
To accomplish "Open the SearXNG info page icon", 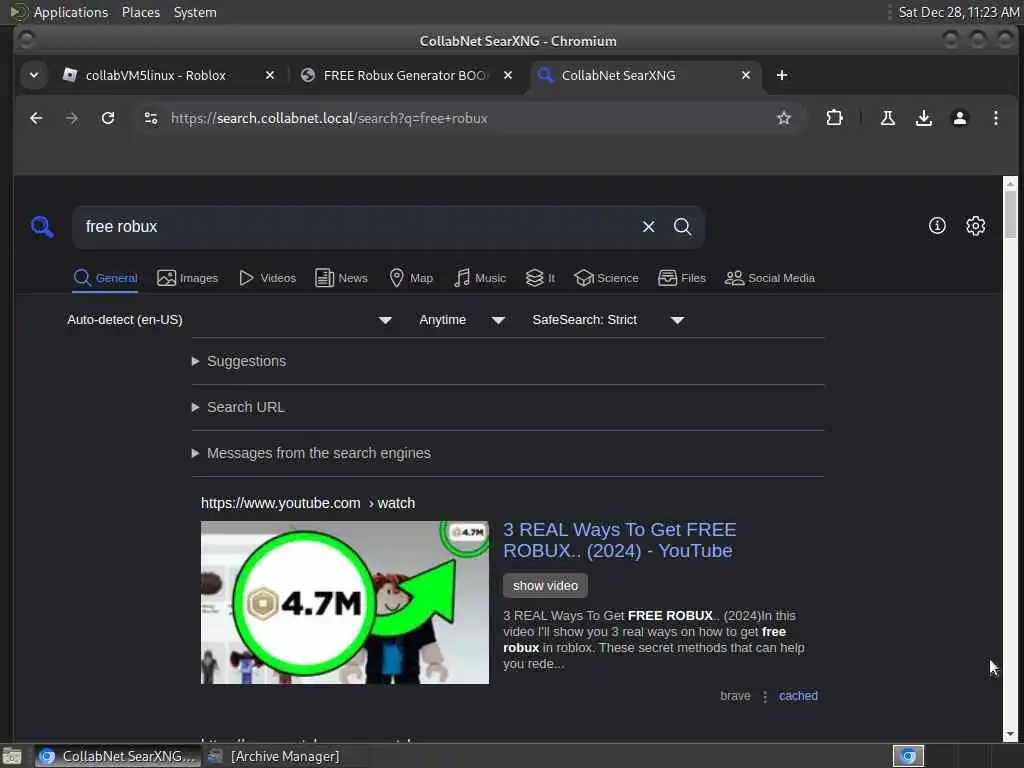I will click(937, 226).
